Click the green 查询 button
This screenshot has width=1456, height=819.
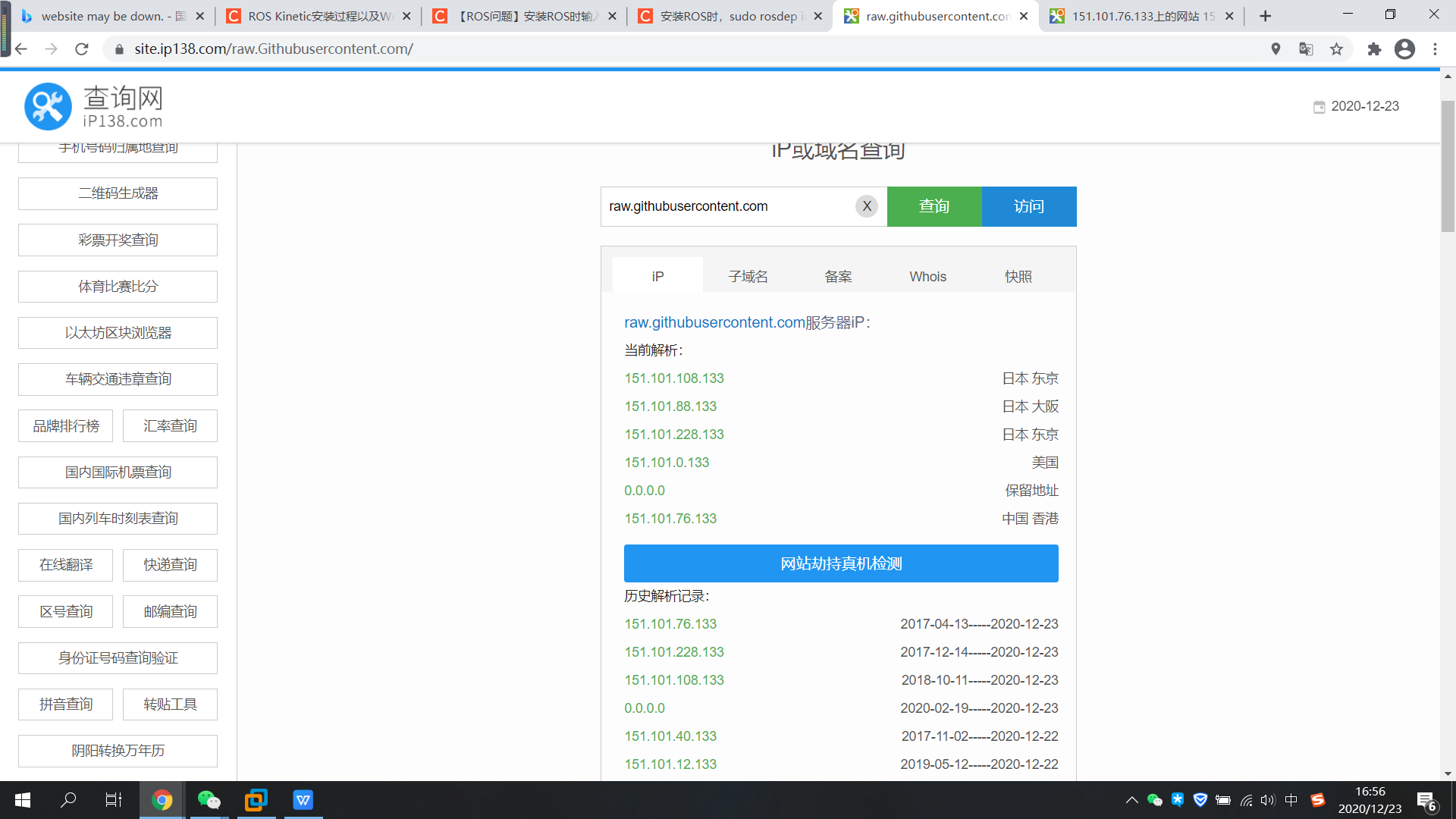tap(934, 206)
